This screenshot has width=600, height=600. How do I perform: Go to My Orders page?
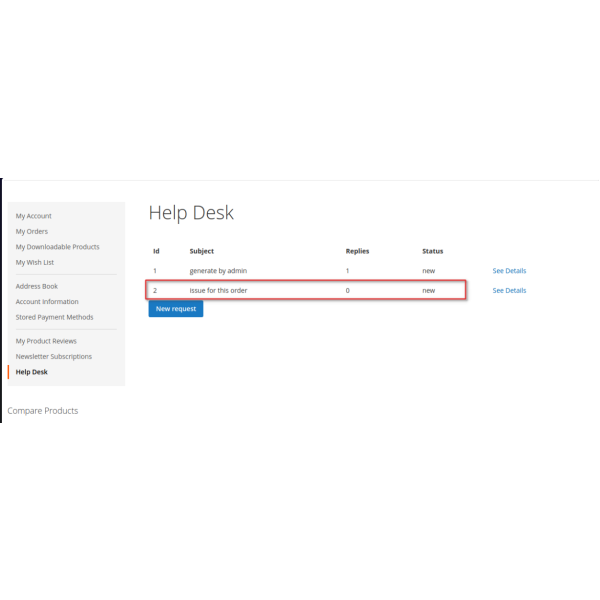pos(32,231)
